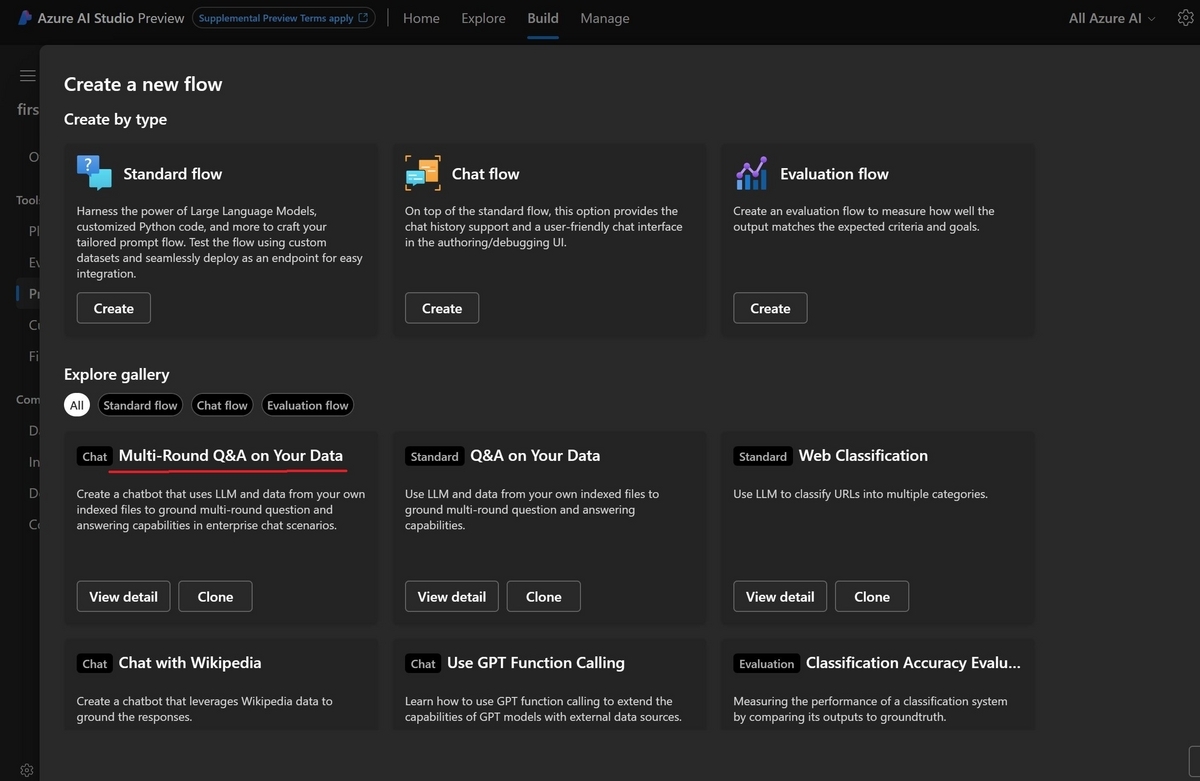View detail of Q&A on Your Data
Image resolution: width=1200 pixels, height=781 pixels.
(451, 596)
